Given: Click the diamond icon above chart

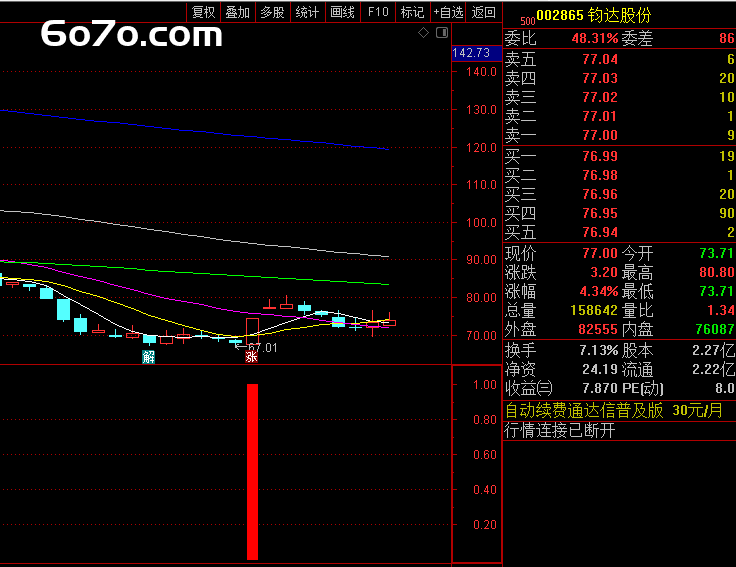Looking at the screenshot, I should [423, 33].
